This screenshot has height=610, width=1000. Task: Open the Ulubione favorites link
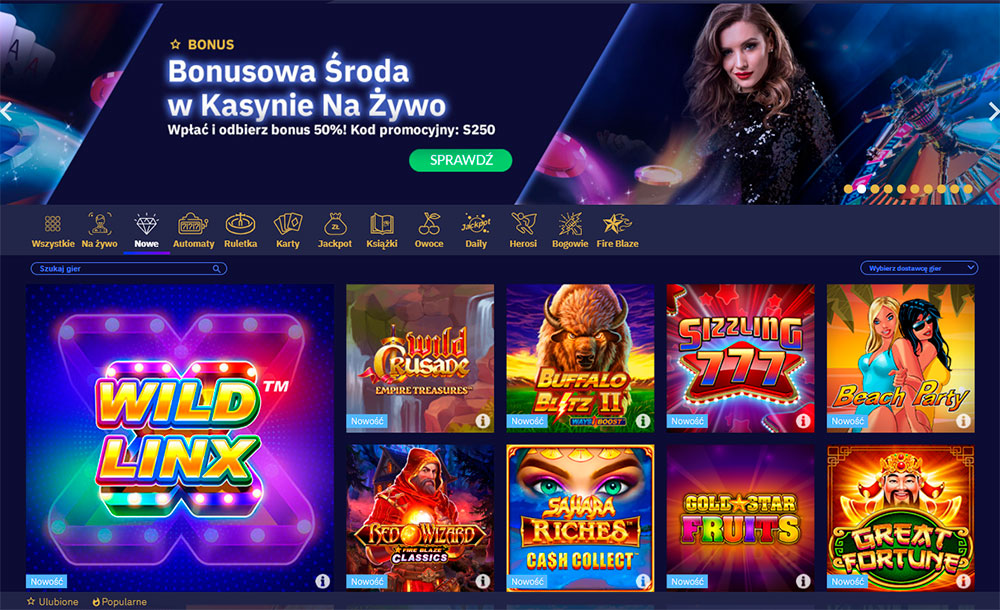pyautogui.click(x=52, y=602)
